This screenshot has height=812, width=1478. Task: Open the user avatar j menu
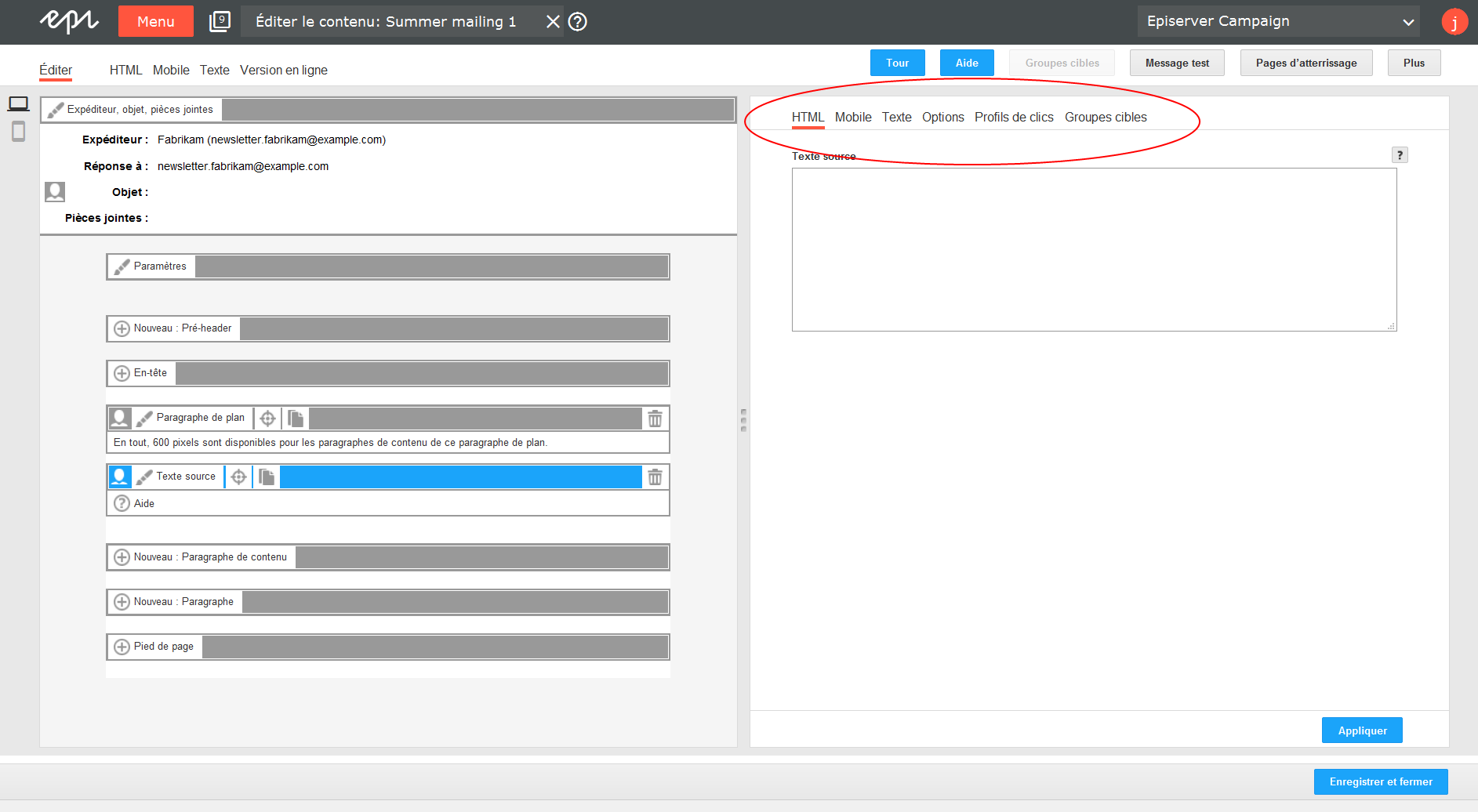coord(1454,22)
